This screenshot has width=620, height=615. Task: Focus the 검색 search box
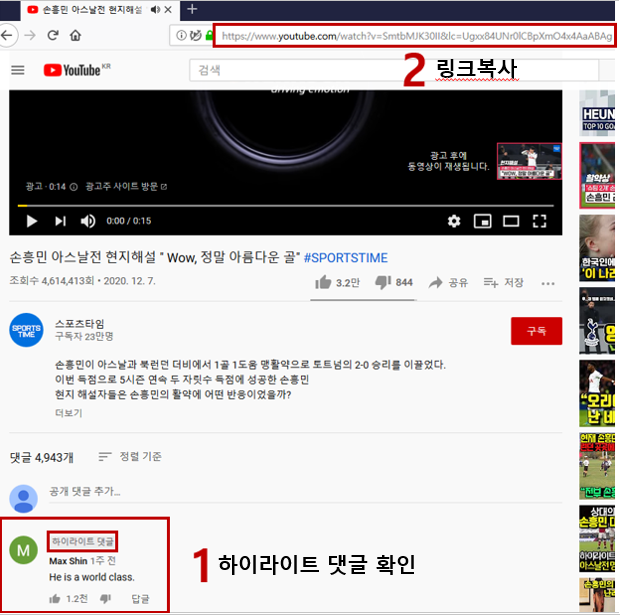click(x=393, y=70)
